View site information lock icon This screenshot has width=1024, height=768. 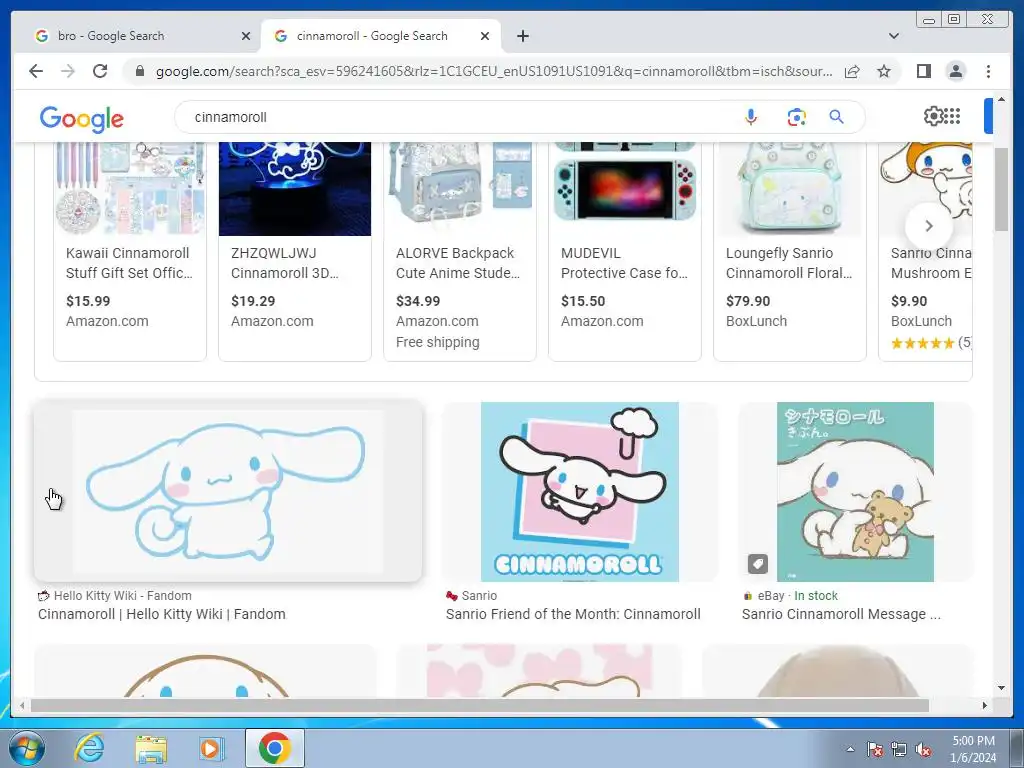tap(140, 71)
